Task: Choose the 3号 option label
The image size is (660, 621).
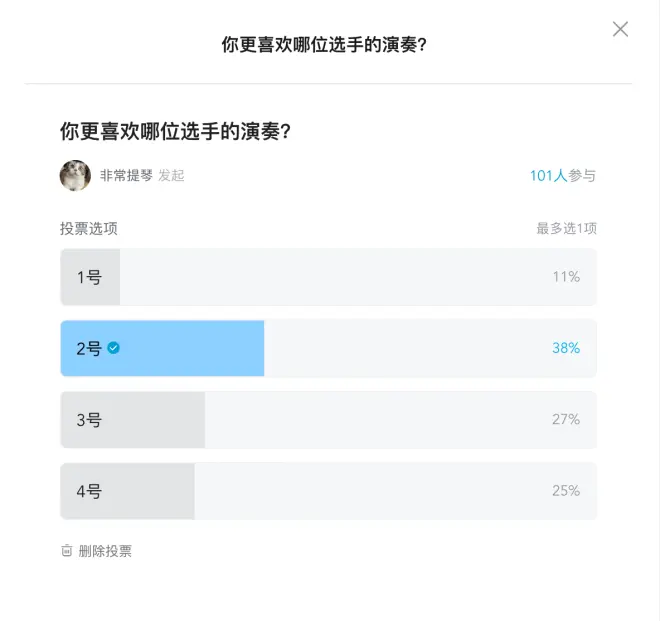Action: click(89, 420)
